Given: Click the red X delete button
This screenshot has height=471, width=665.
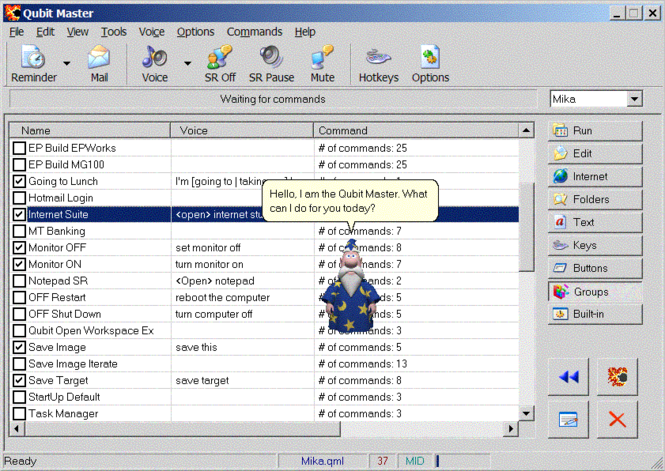Looking at the screenshot, I should (x=617, y=419).
